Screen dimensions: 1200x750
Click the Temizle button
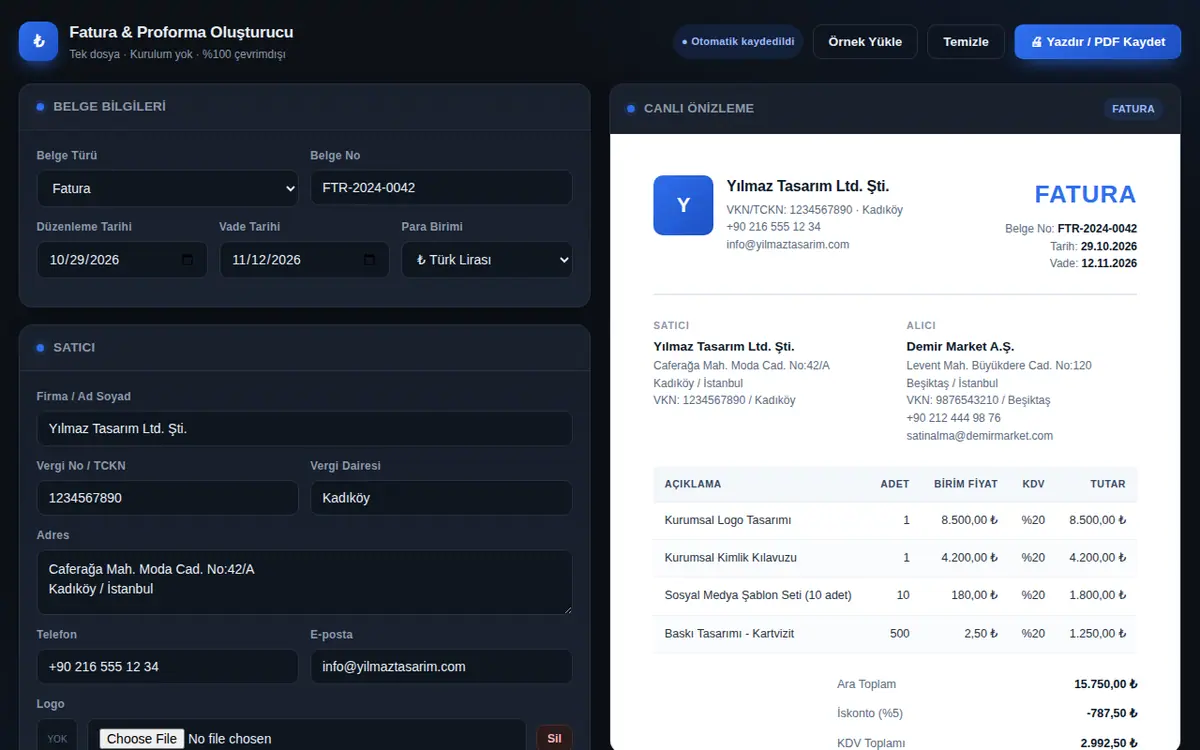coord(966,41)
